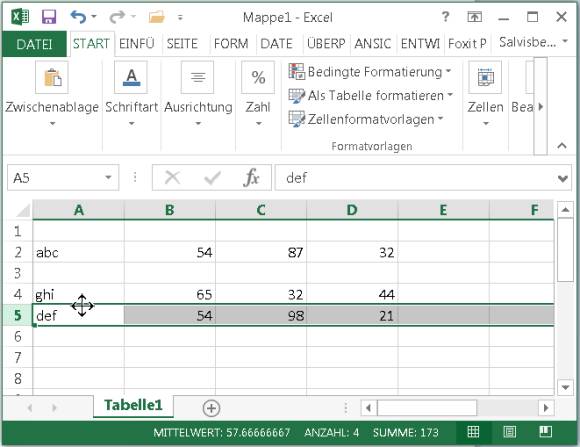Open Als Tabelle formatieren dropdown
580x447 pixels.
coord(371,95)
